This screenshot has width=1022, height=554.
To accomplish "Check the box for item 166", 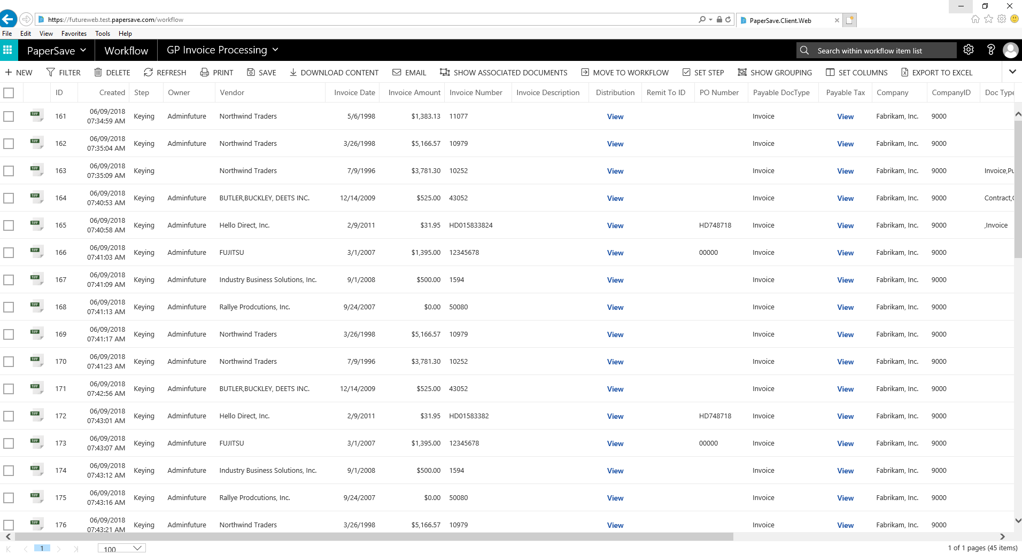I will point(8,252).
